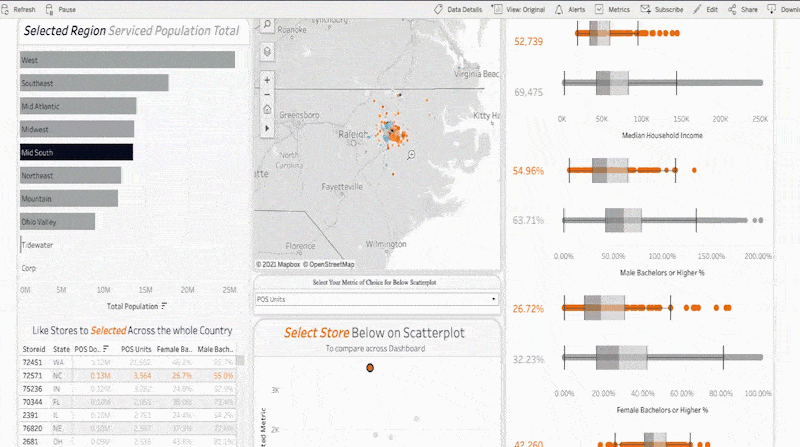Open the POS Units metric dropdown
This screenshot has width=800, height=447.
point(376,299)
